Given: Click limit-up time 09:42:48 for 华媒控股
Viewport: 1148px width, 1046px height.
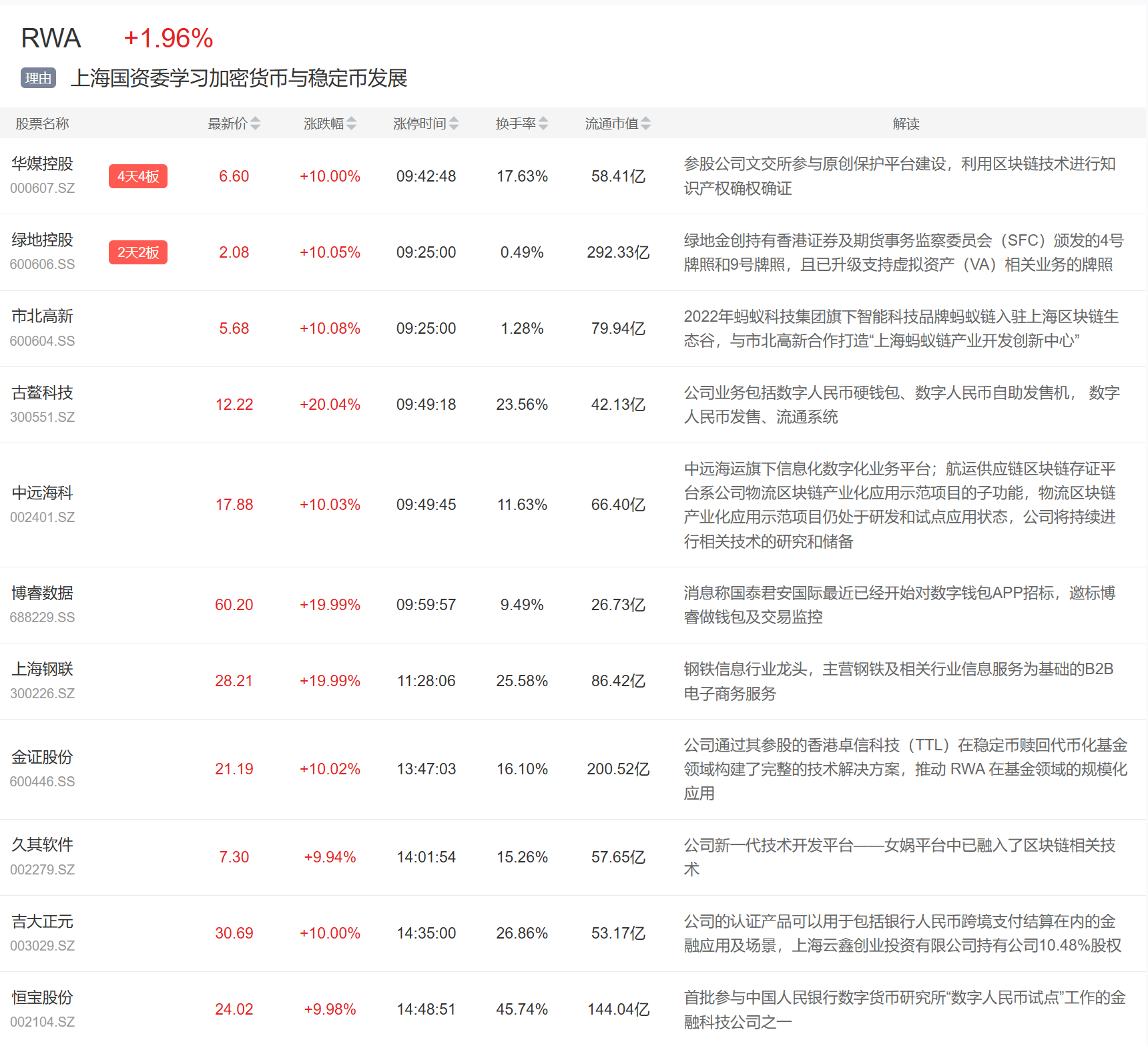Looking at the screenshot, I should [426, 176].
